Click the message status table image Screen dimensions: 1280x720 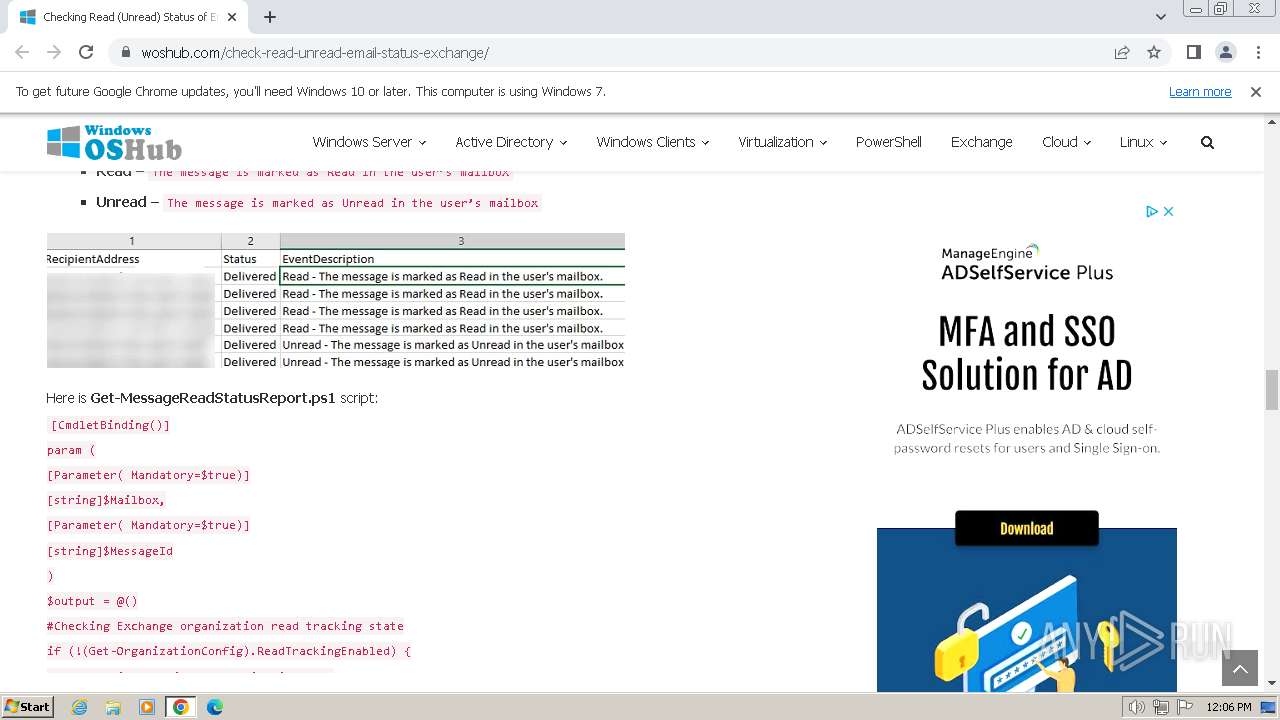pos(336,300)
